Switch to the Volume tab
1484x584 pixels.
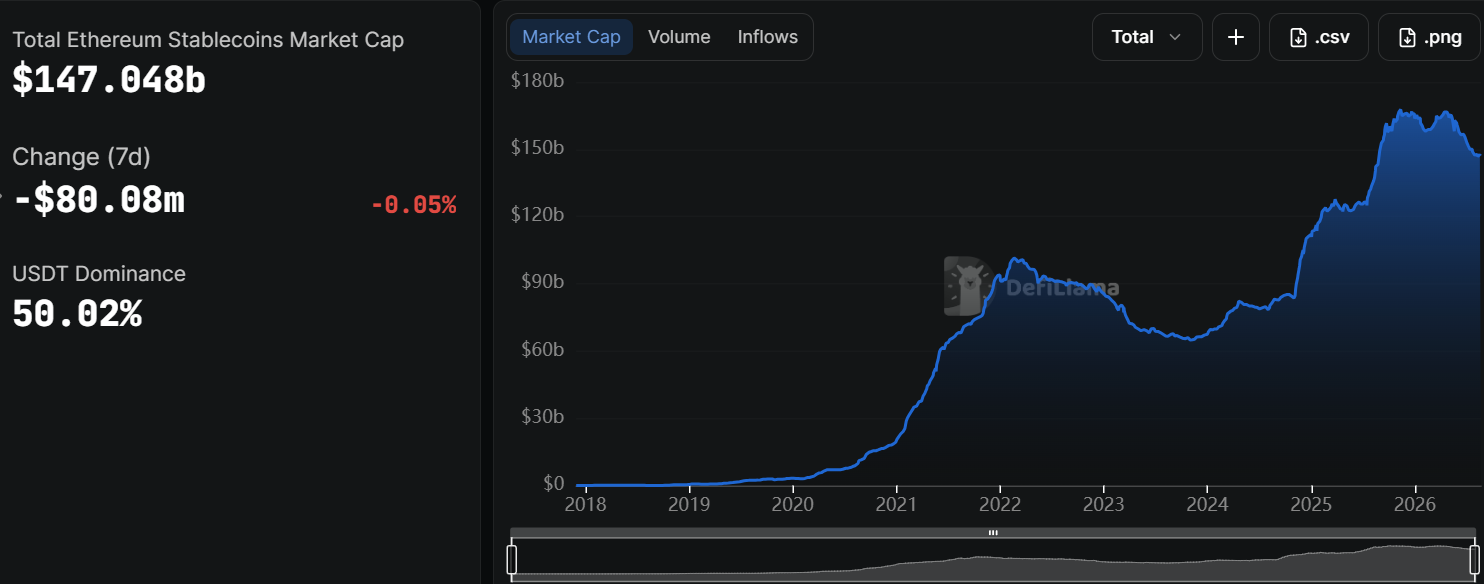pyautogui.click(x=679, y=37)
